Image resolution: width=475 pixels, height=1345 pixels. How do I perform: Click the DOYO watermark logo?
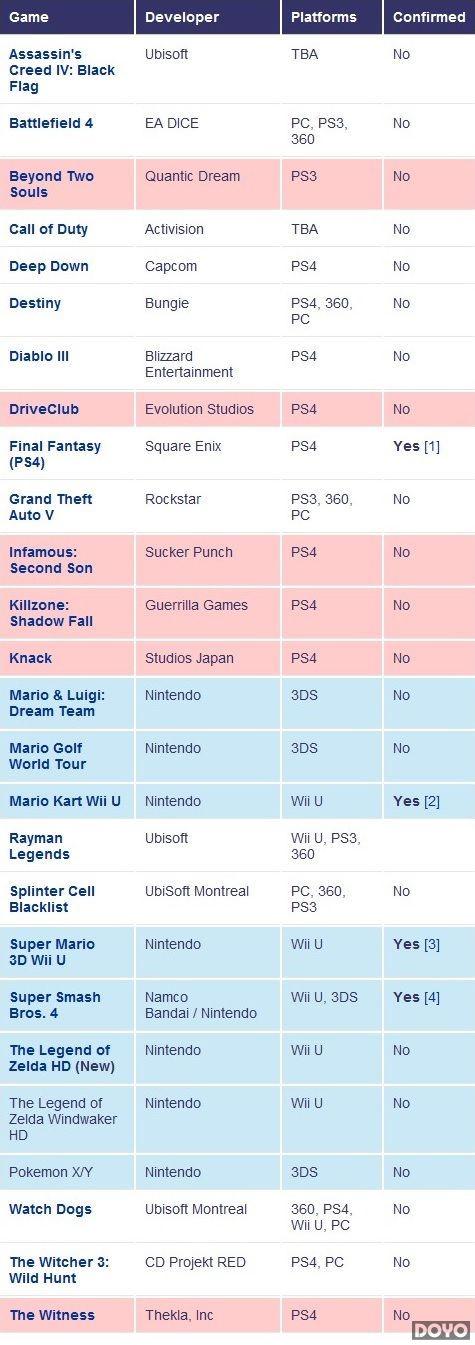(x=441, y=1330)
